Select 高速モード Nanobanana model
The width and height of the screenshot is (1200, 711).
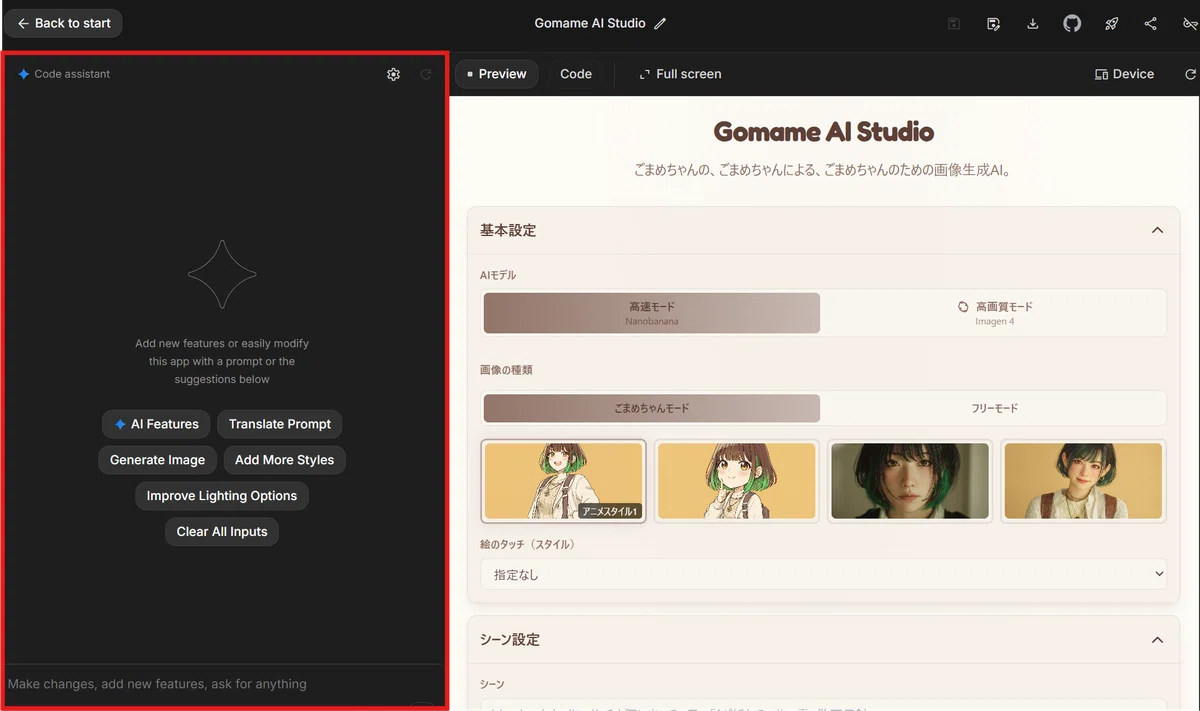coord(652,313)
